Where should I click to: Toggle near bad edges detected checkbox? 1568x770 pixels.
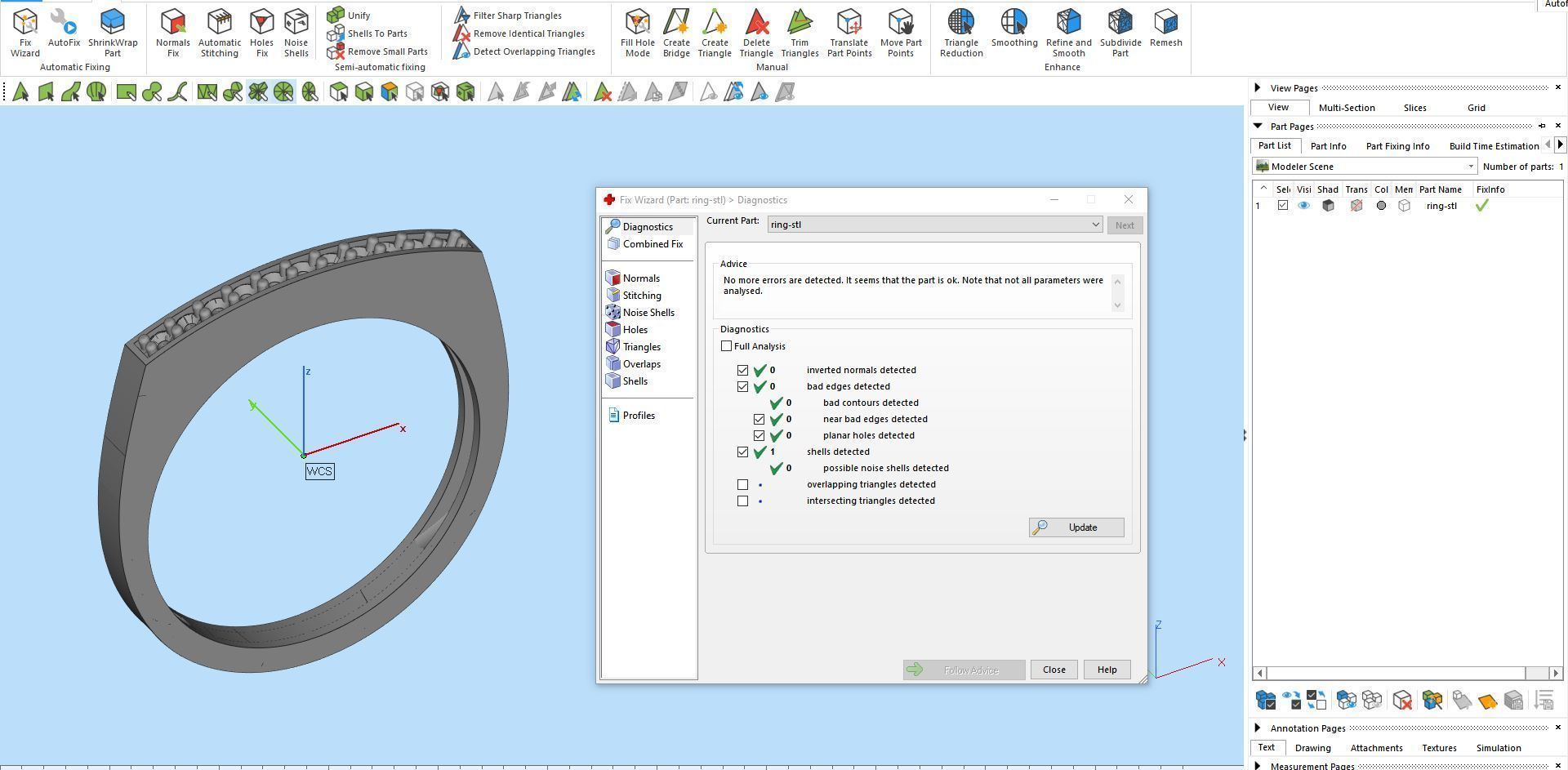(759, 419)
